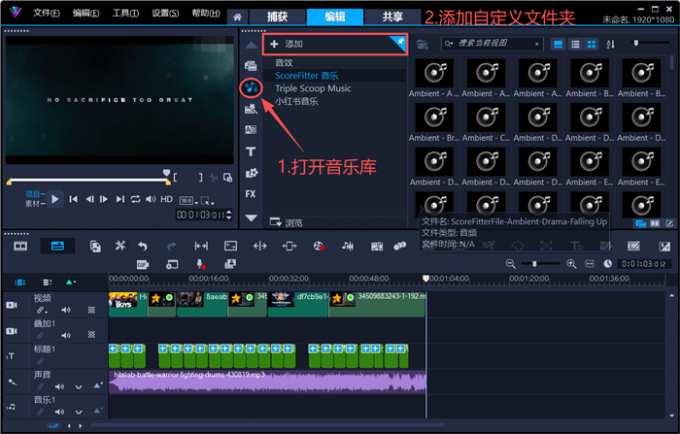Select the battle-warrior-fighting-drums audio clip
Screen dimensions: 680x434
coord(267,382)
